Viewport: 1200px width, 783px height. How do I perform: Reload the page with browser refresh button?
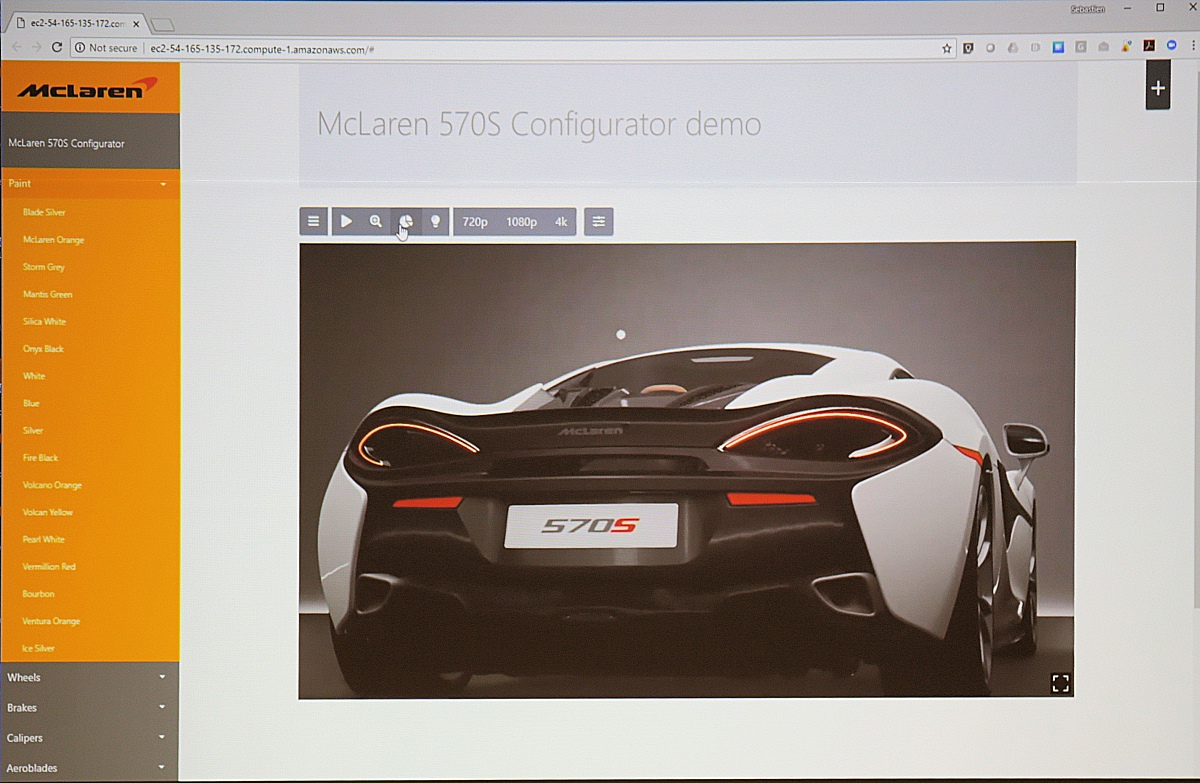point(57,48)
